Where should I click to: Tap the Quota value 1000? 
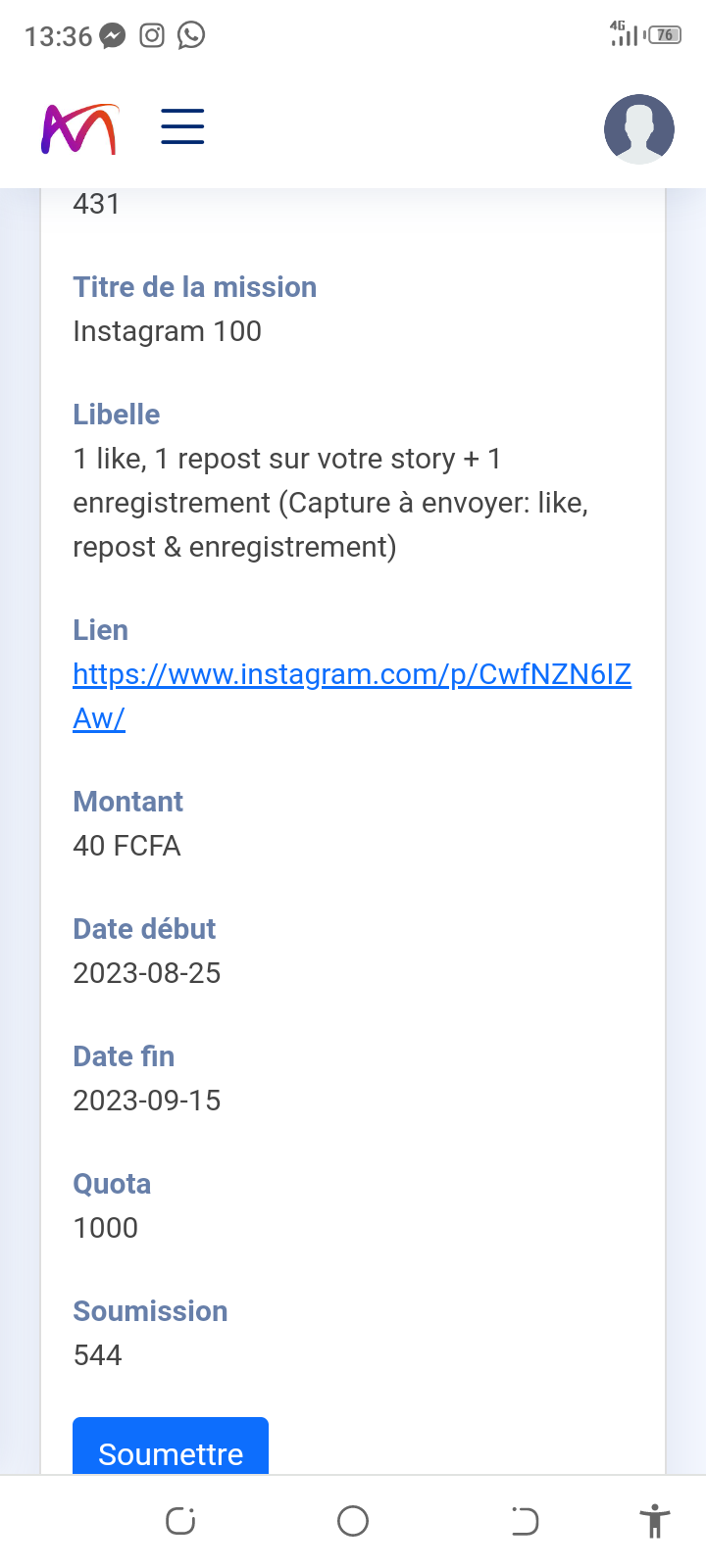point(105,1228)
